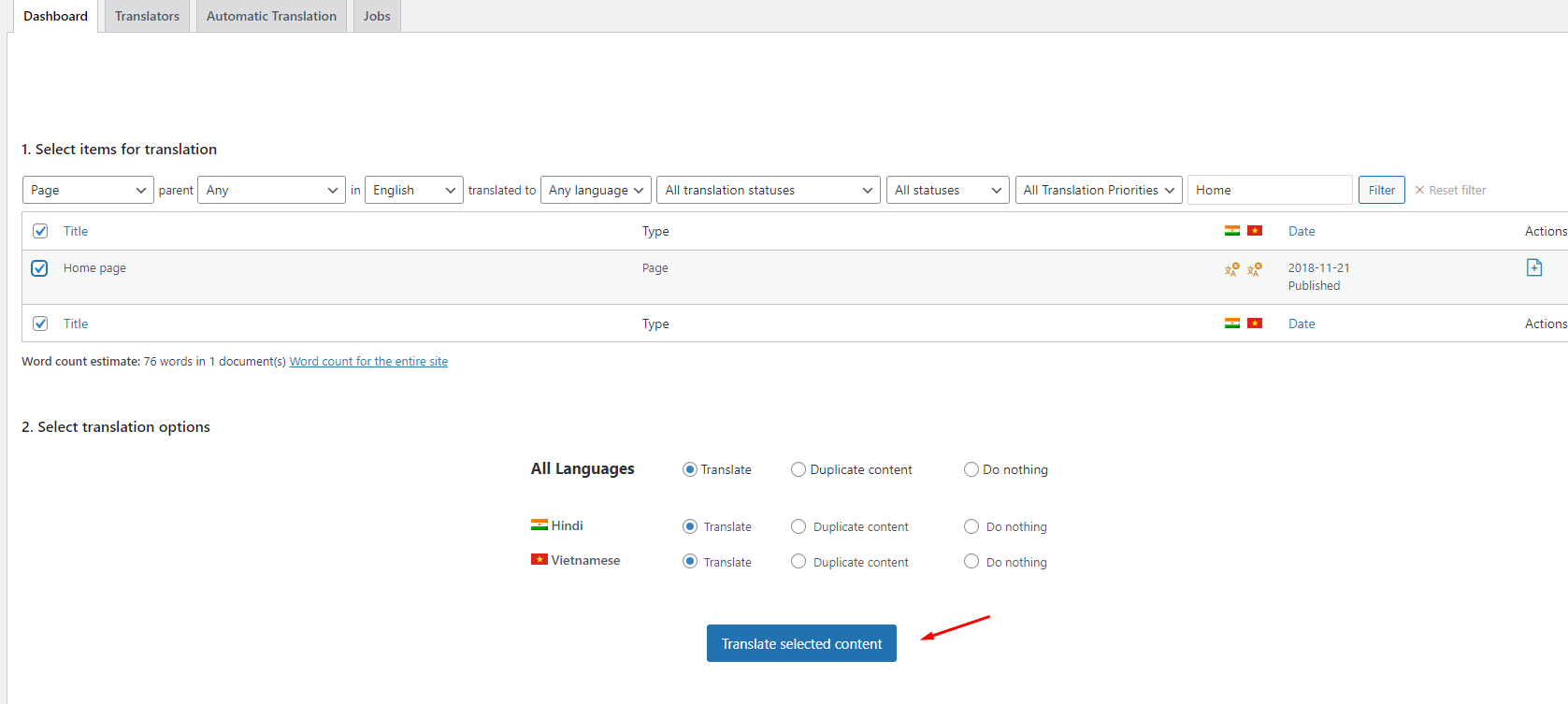The height and width of the screenshot is (704, 1568).
Task: Open All translation statuses dropdown
Action: tap(769, 190)
